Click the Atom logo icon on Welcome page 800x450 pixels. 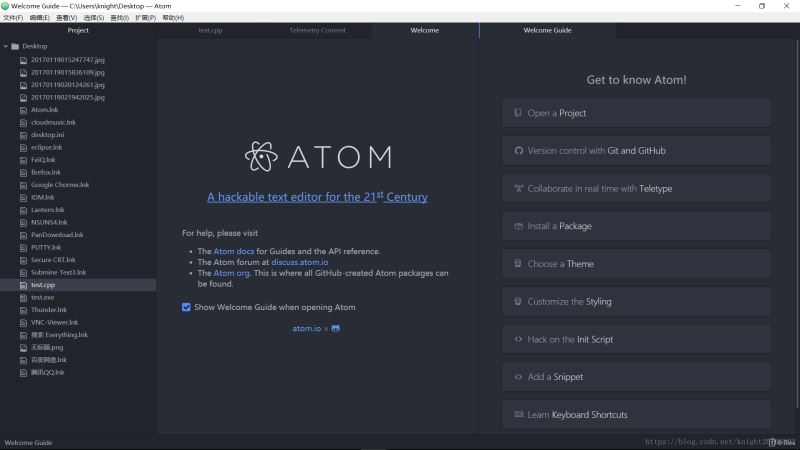pos(261,157)
